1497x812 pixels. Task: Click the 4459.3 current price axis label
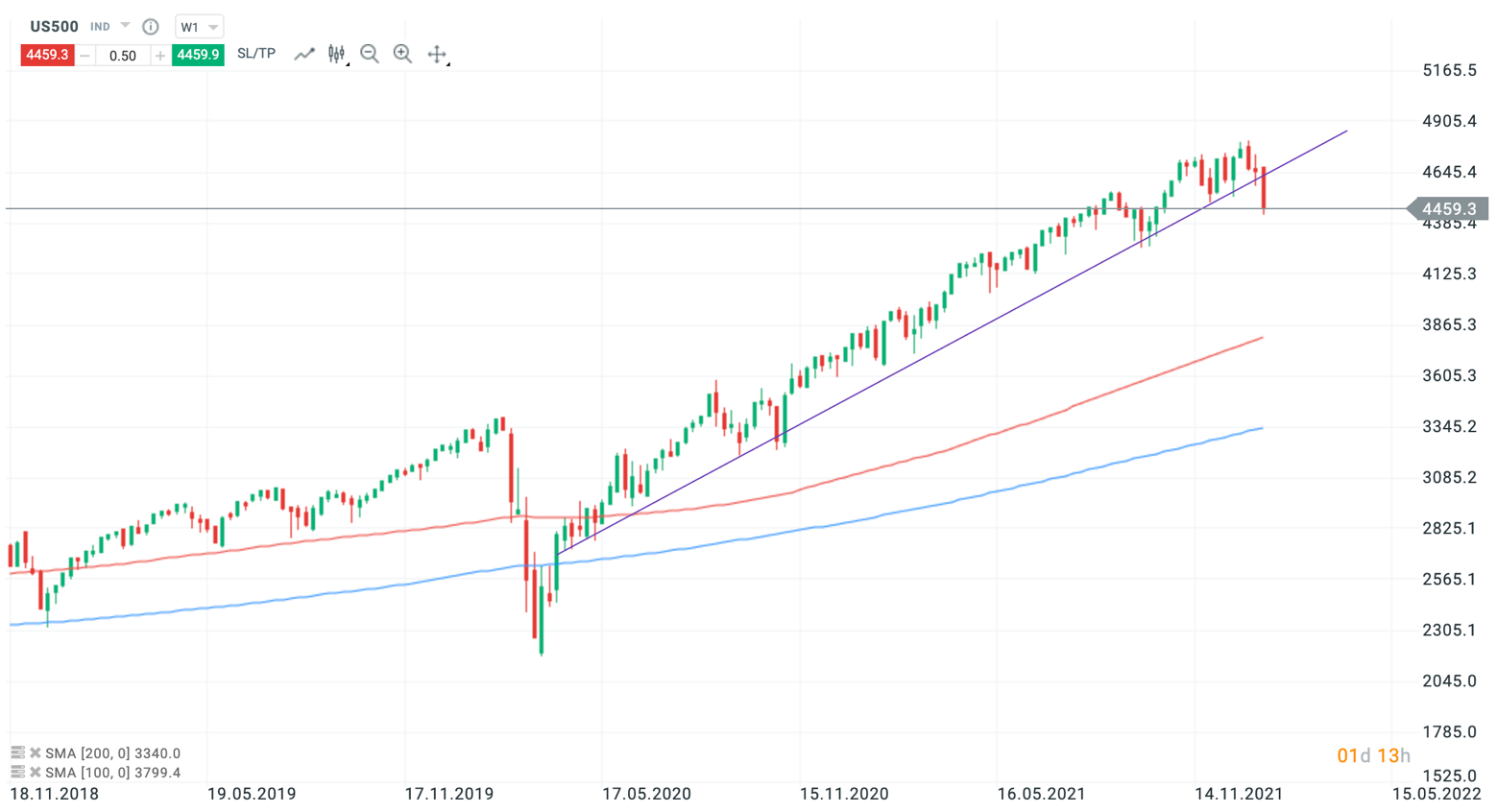tap(1449, 209)
